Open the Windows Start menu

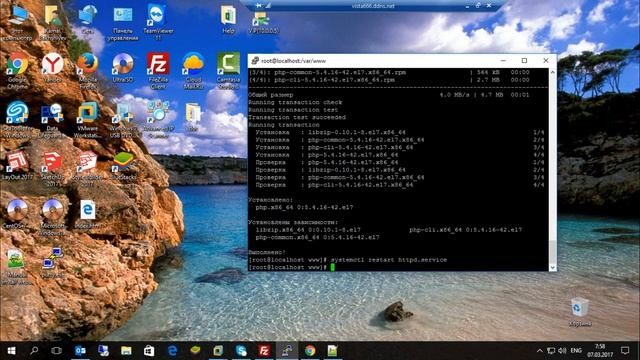pyautogui.click(x=11, y=351)
